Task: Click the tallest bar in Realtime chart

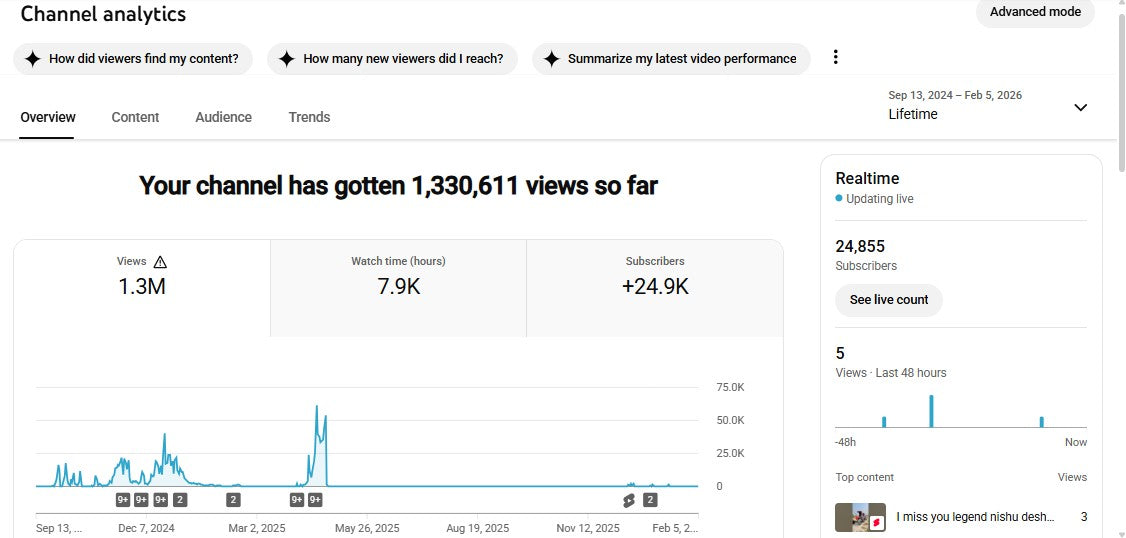Action: tap(931, 411)
